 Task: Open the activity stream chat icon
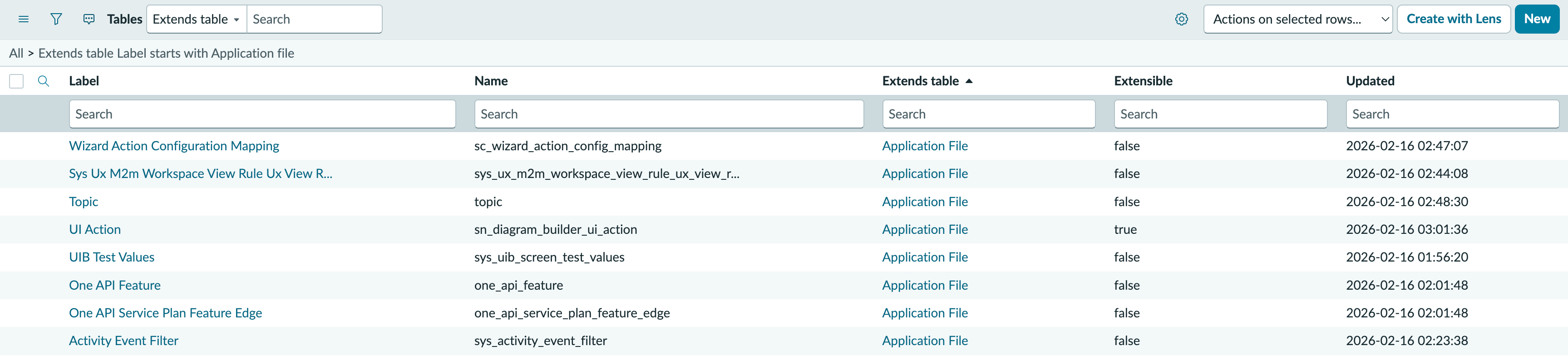89,20
